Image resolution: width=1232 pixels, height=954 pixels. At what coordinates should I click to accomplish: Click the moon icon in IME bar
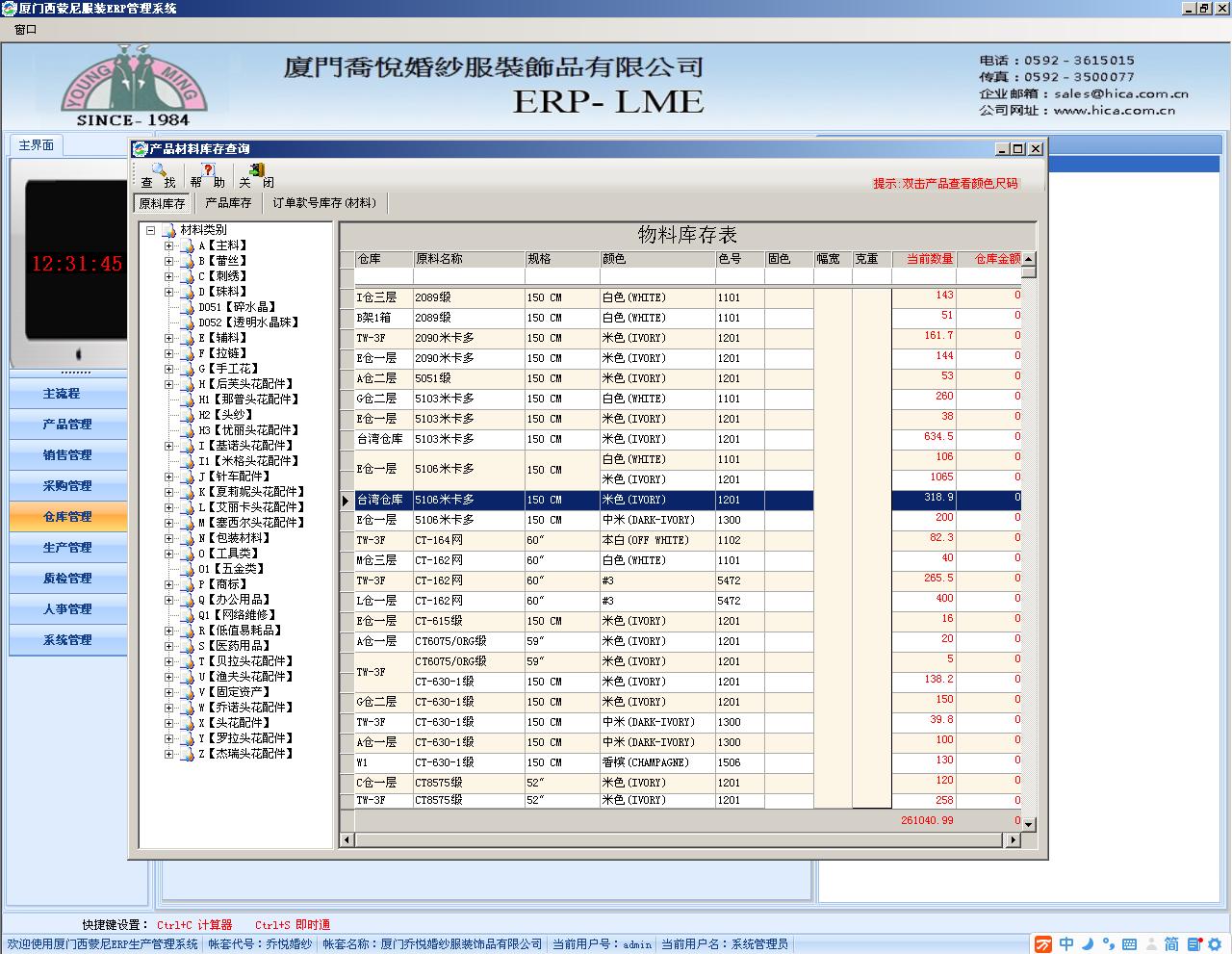[x=1087, y=944]
